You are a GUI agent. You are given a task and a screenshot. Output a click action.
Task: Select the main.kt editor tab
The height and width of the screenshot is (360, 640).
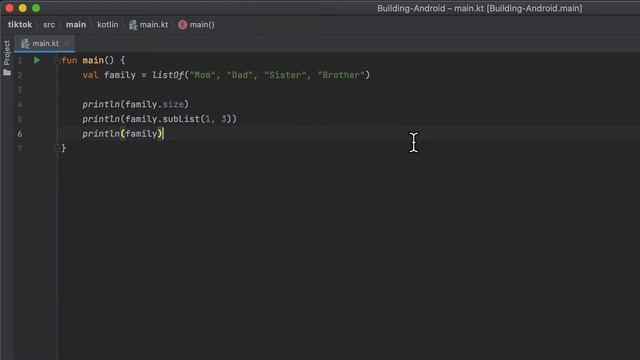click(45, 43)
